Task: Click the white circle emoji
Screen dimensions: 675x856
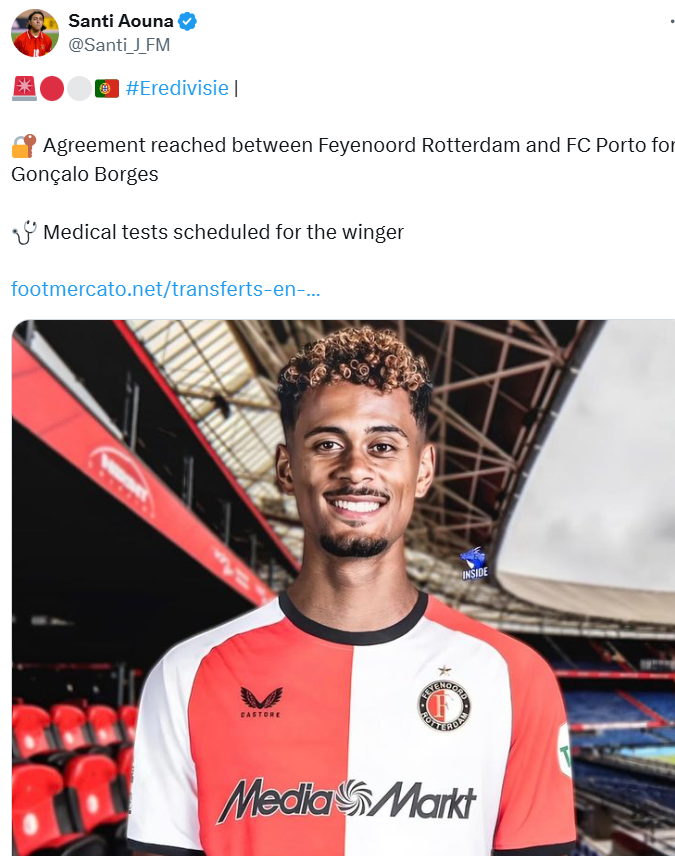Action: coord(80,88)
